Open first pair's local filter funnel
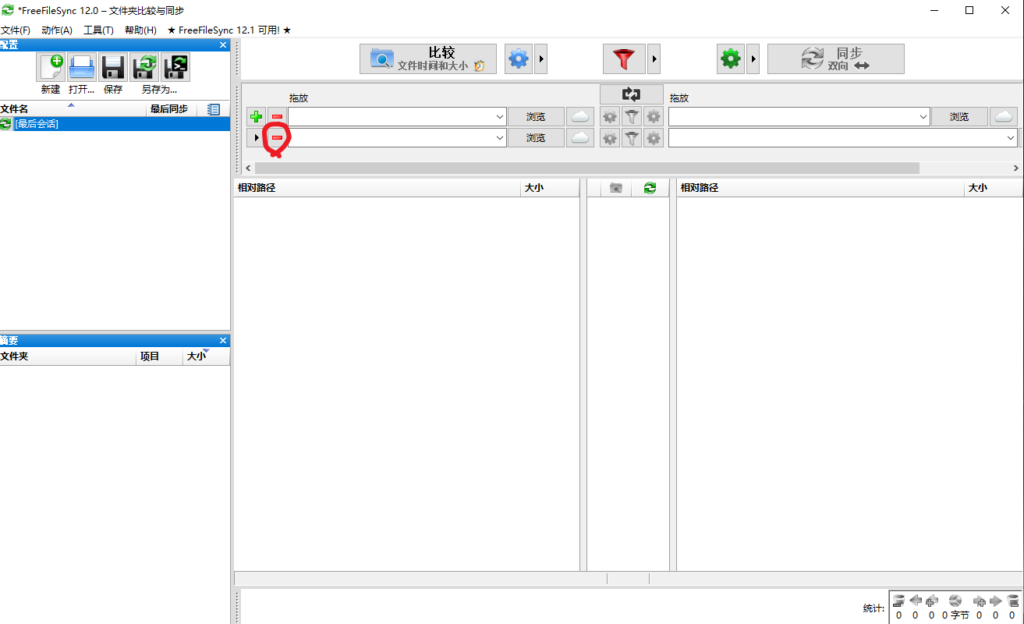This screenshot has height=624, width=1024. point(632,117)
